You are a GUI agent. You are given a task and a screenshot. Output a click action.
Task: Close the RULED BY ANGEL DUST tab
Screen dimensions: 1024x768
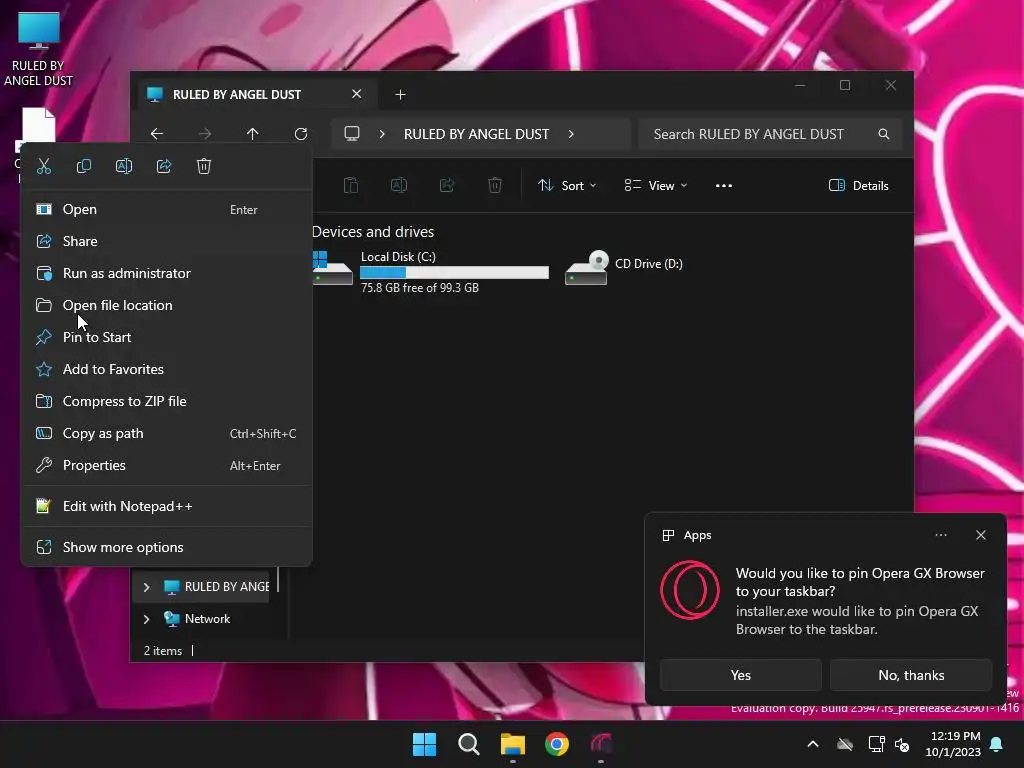(x=357, y=94)
